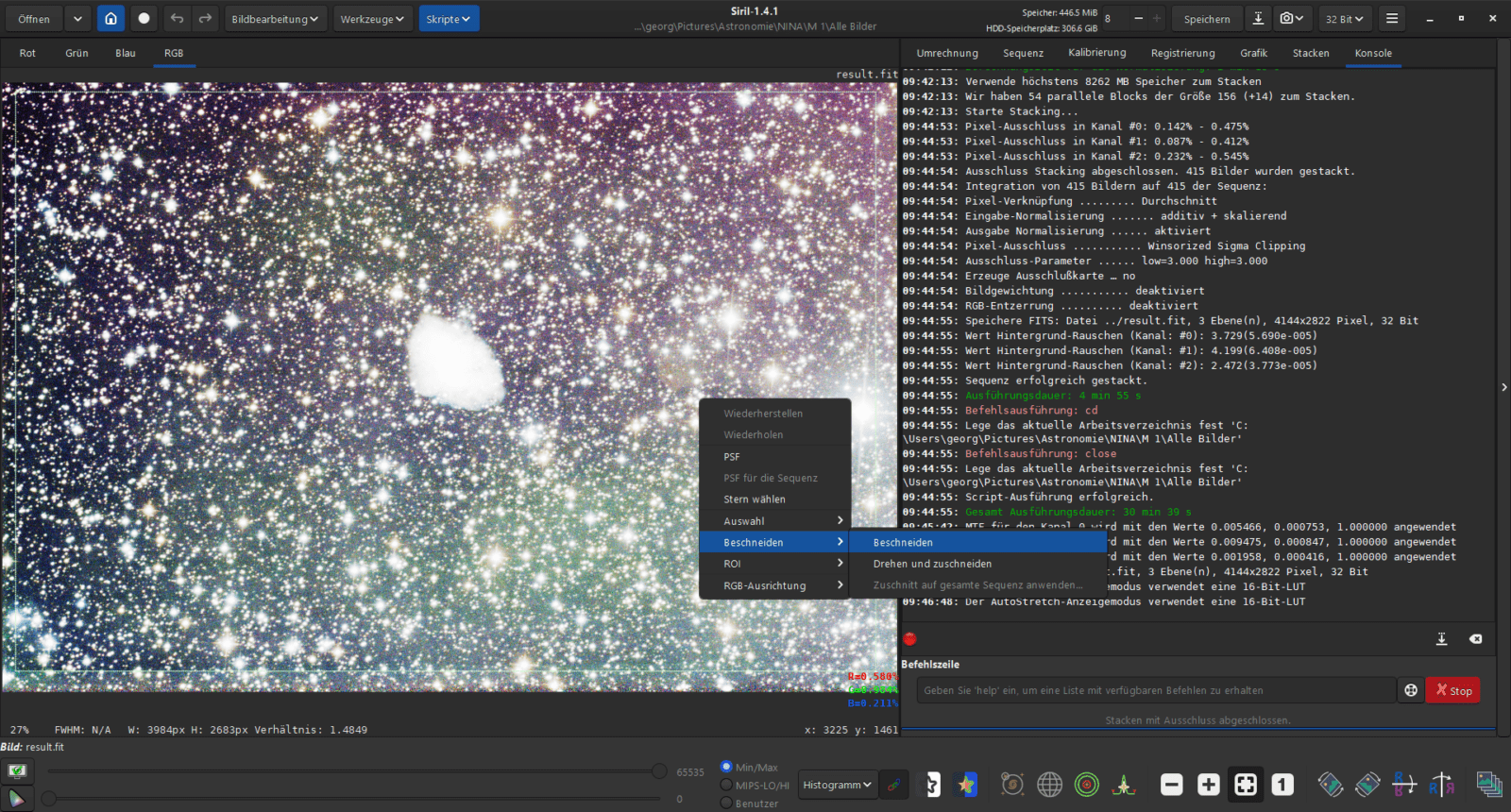Click into the Befehlszeile command input
1511x812 pixels.
click(x=1155, y=690)
